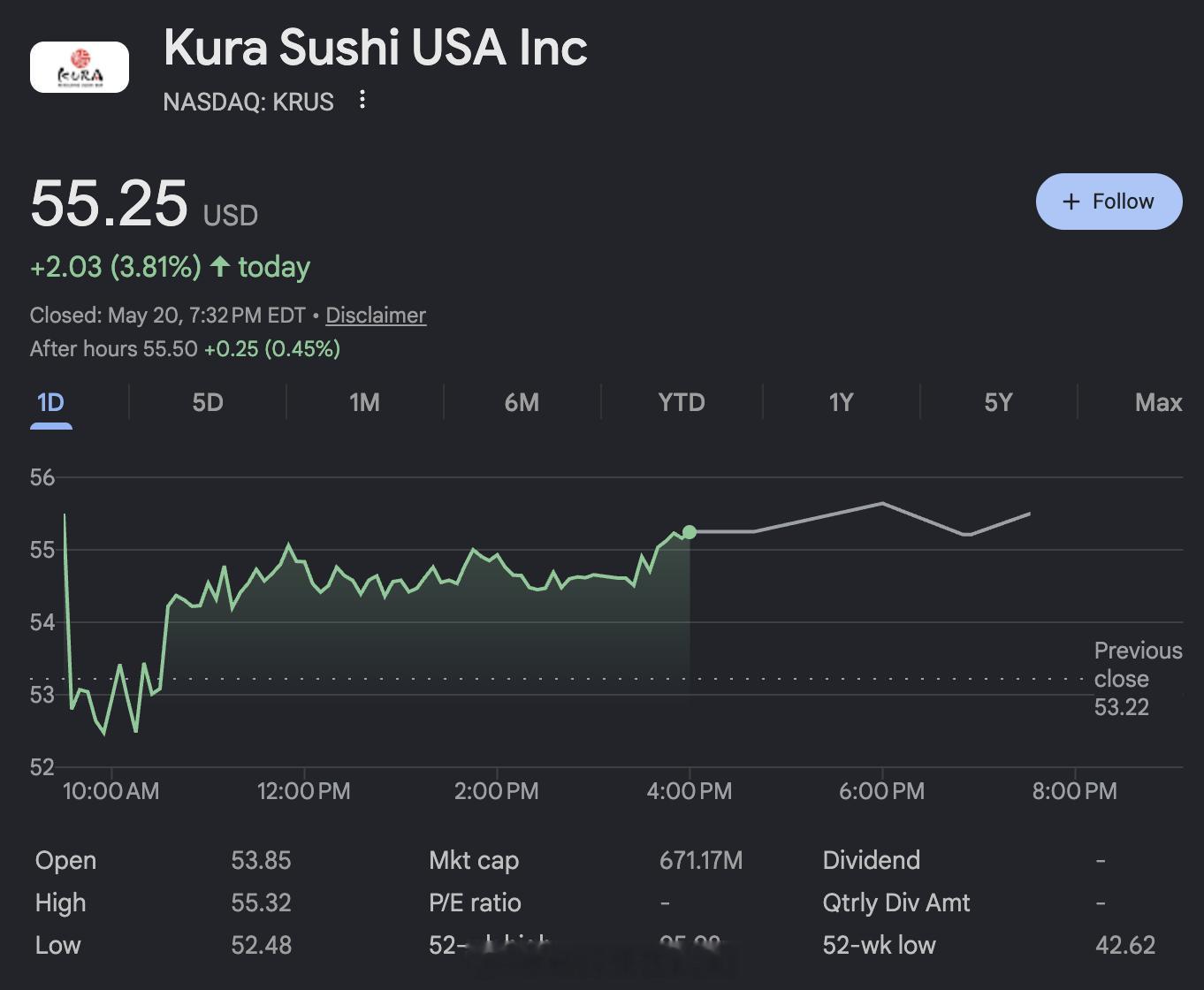Click the Kura Sushi USA Inc title
1204x990 pixels.
[x=376, y=47]
